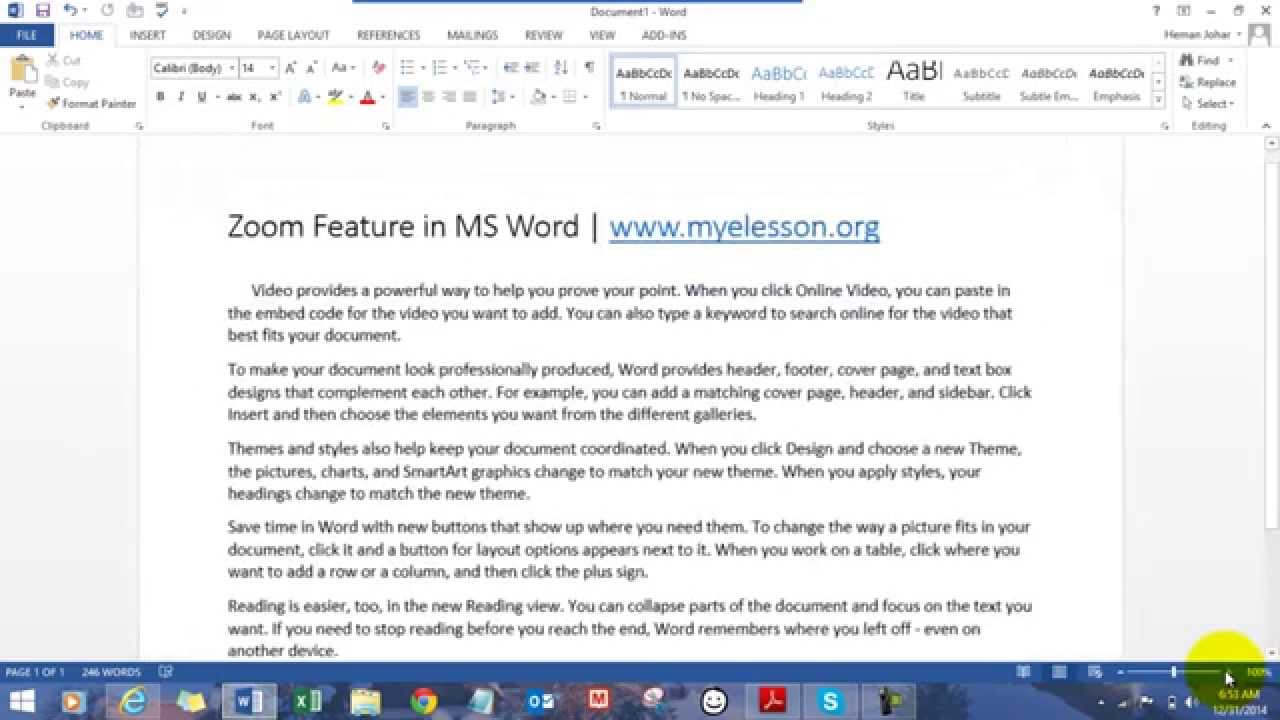Click the zoom slider handle

coord(1174,672)
